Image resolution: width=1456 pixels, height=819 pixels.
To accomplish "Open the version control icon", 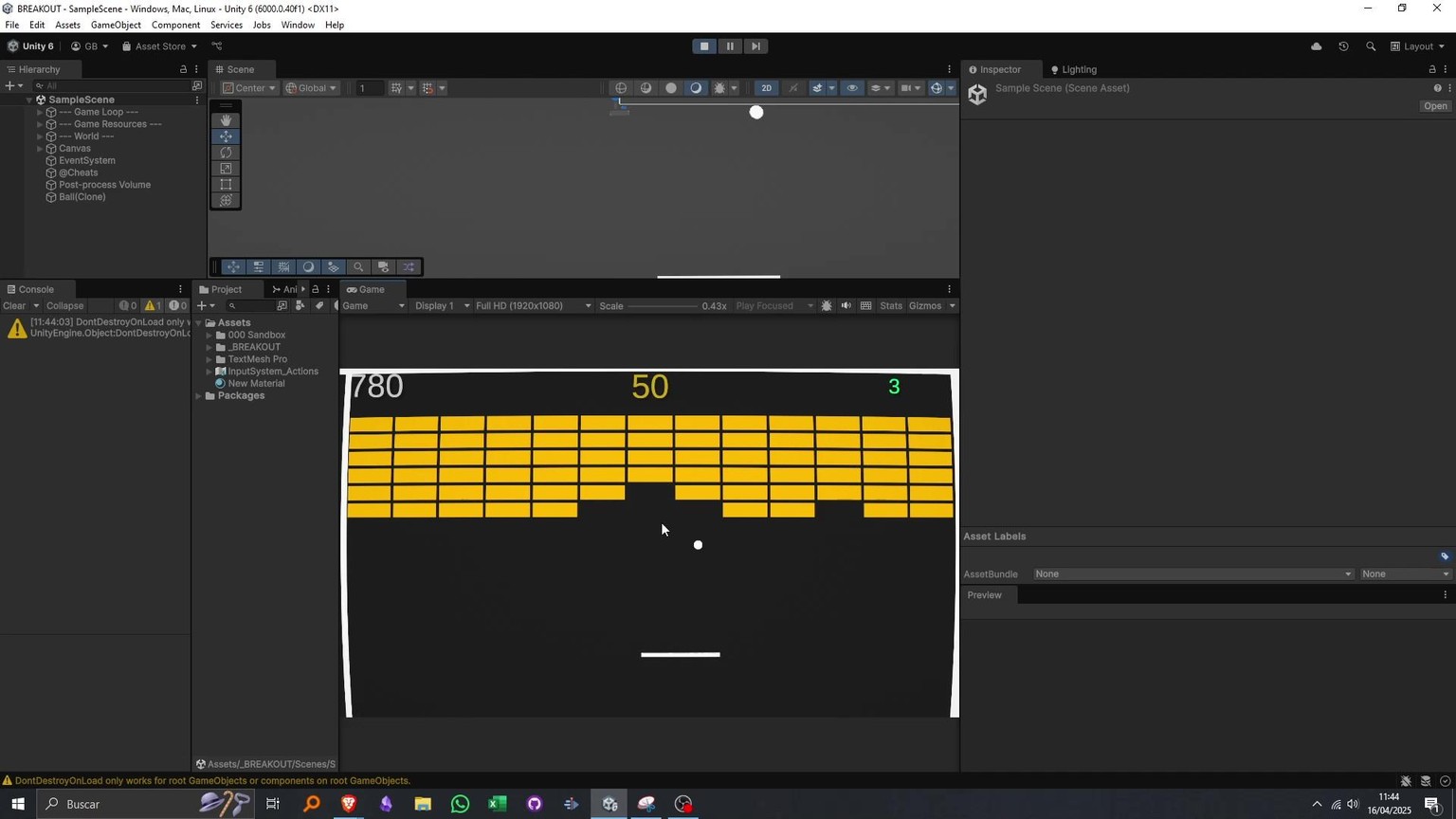I will (x=217, y=46).
